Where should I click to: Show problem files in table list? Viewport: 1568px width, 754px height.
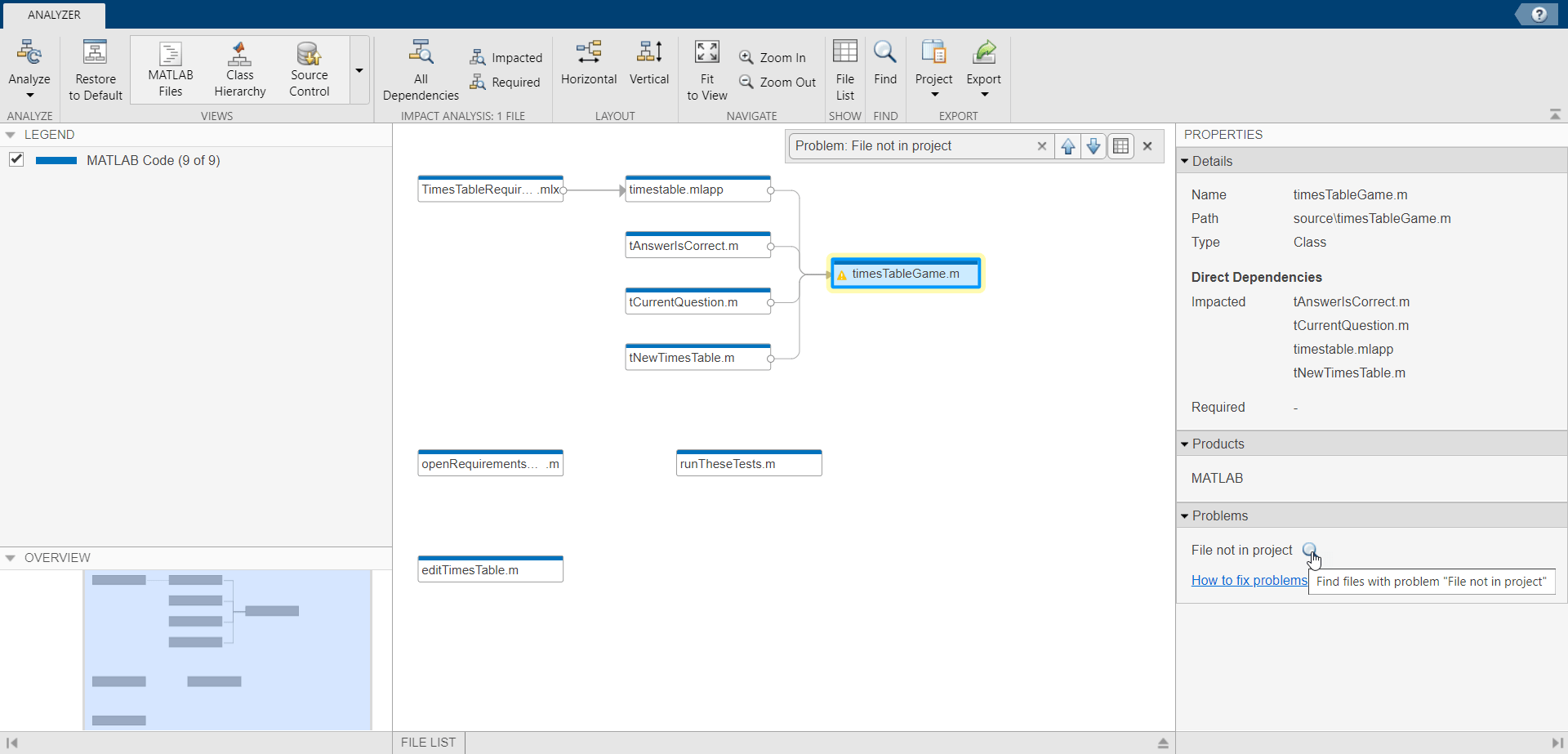coord(1121,146)
